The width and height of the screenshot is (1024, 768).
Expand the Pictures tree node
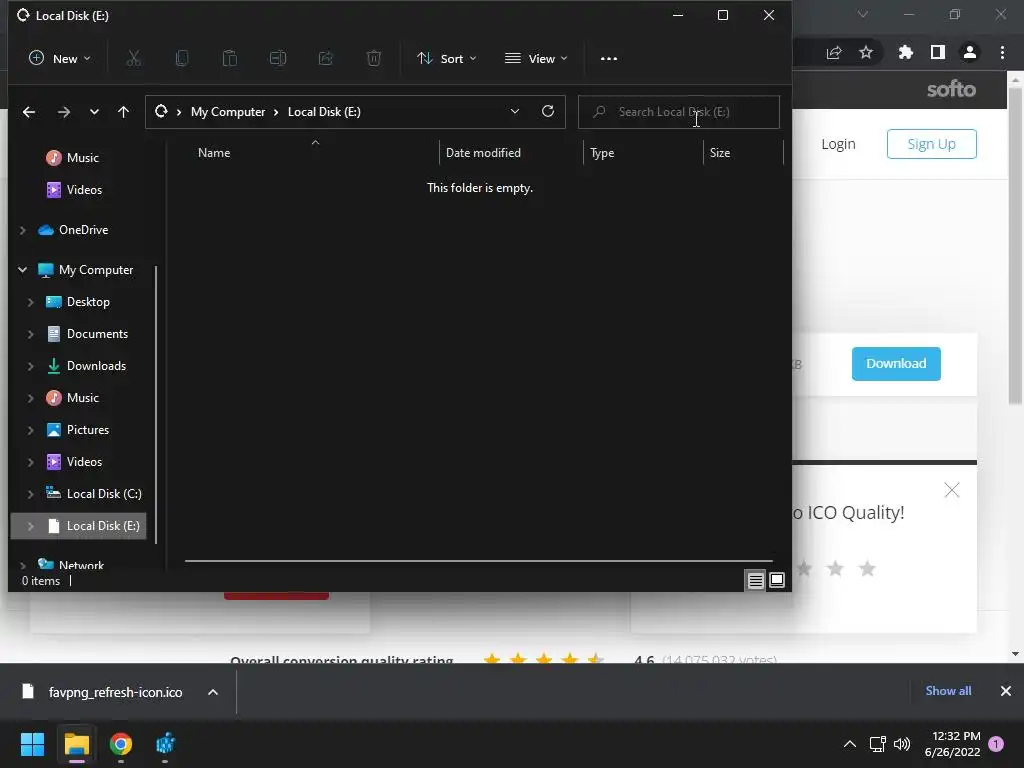31,430
